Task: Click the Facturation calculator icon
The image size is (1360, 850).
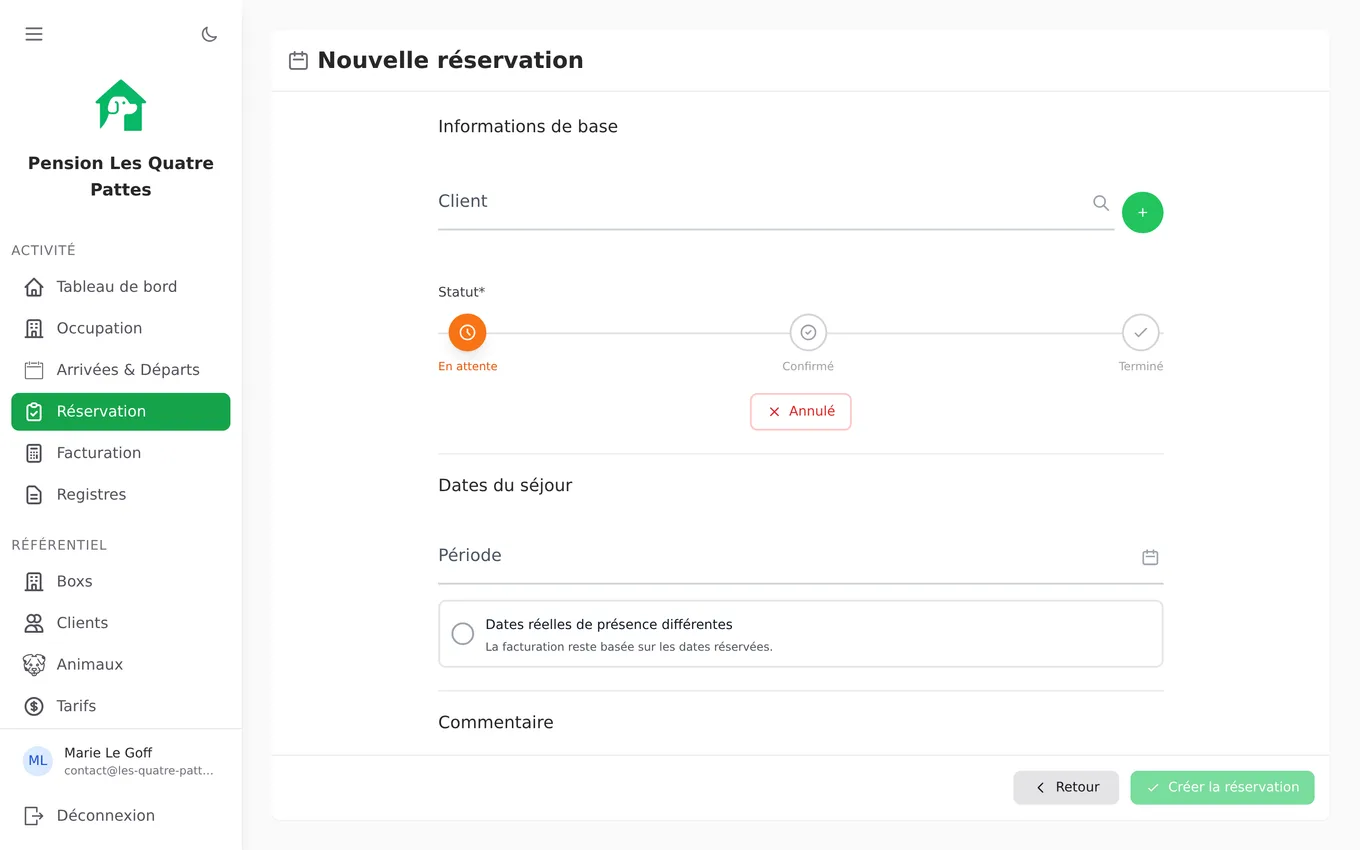Action: [x=34, y=453]
